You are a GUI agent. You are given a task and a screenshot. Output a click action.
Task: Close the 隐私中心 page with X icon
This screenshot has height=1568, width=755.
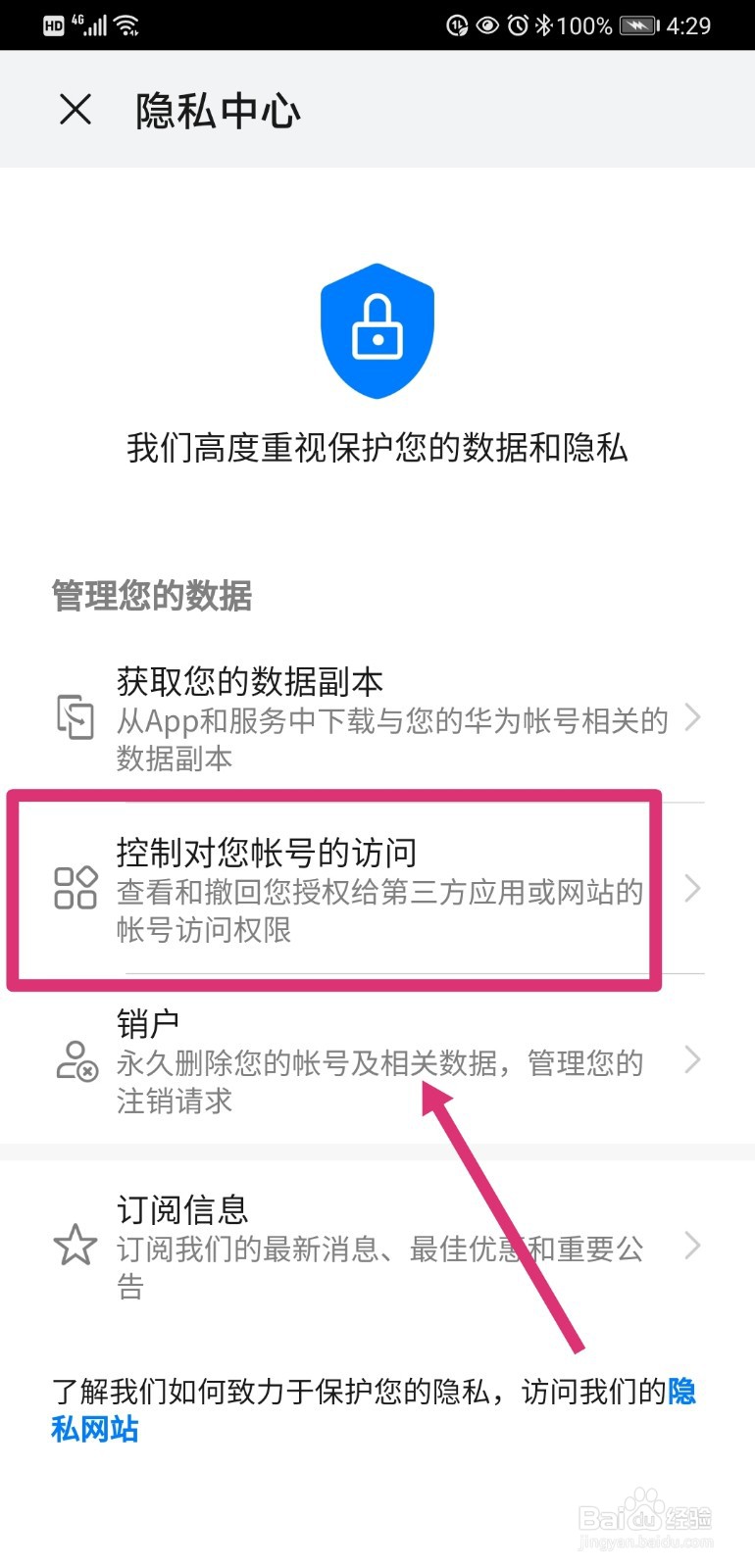[x=75, y=110]
